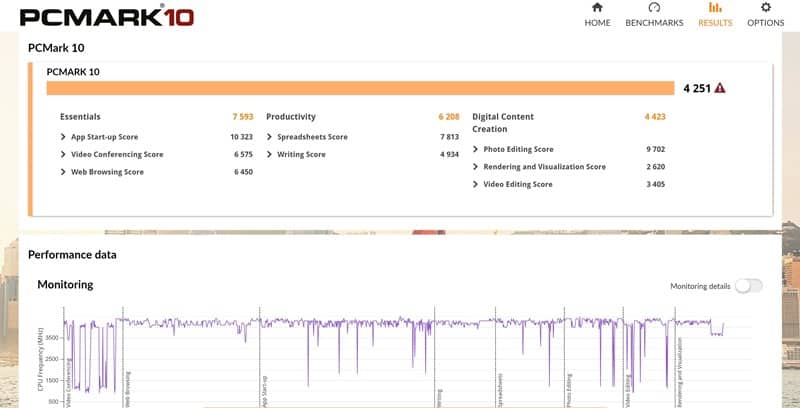Switch to the BENCHMARKS tab label
800x408 pixels.
click(x=654, y=23)
